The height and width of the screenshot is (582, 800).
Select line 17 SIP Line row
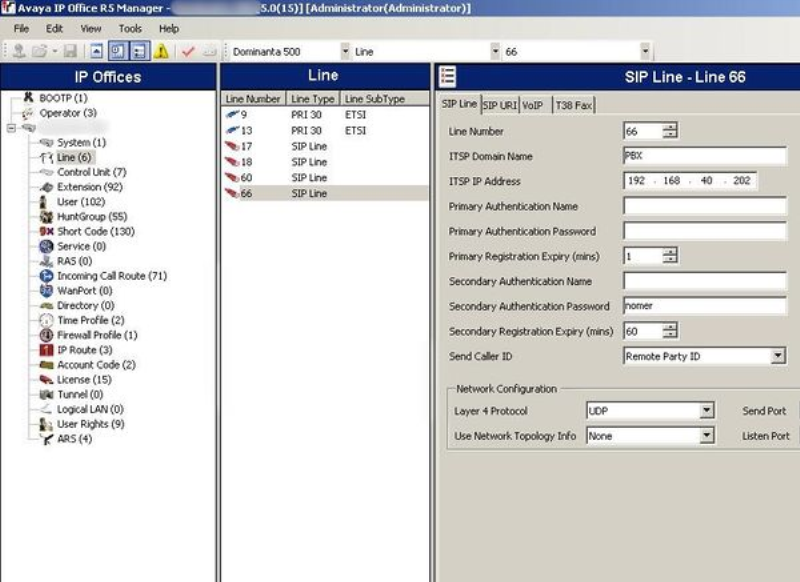pos(325,146)
